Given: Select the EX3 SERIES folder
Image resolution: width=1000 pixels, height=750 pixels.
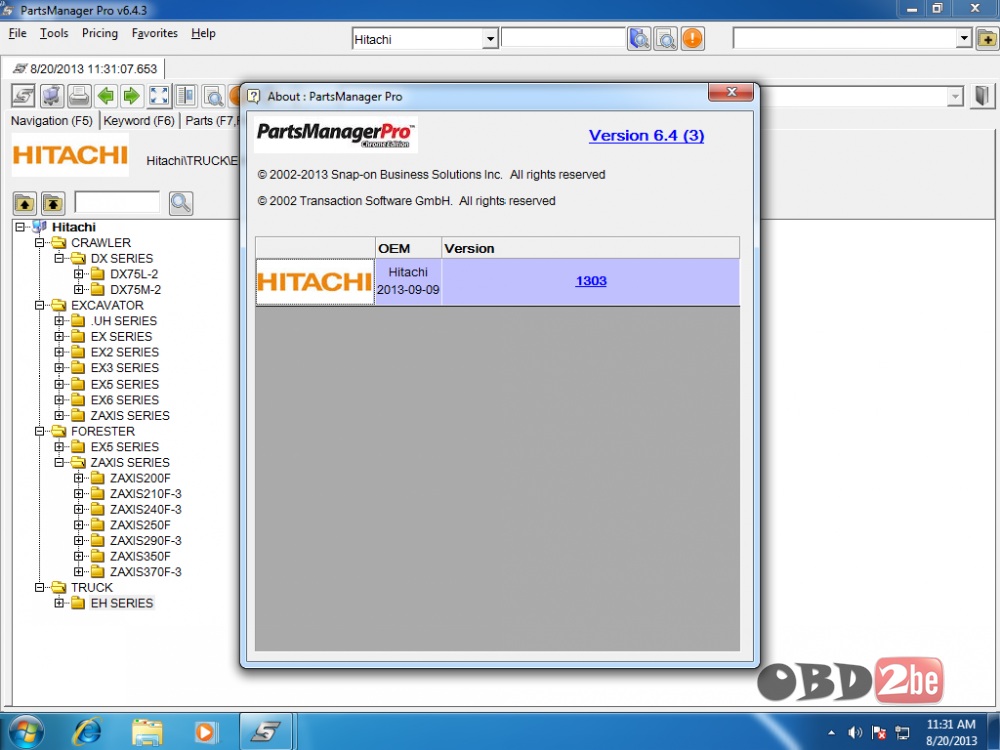Looking at the screenshot, I should point(124,368).
